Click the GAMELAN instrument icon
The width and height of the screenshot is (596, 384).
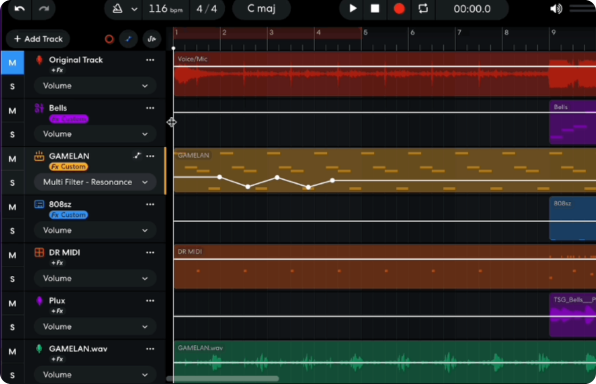pyautogui.click(x=39, y=156)
